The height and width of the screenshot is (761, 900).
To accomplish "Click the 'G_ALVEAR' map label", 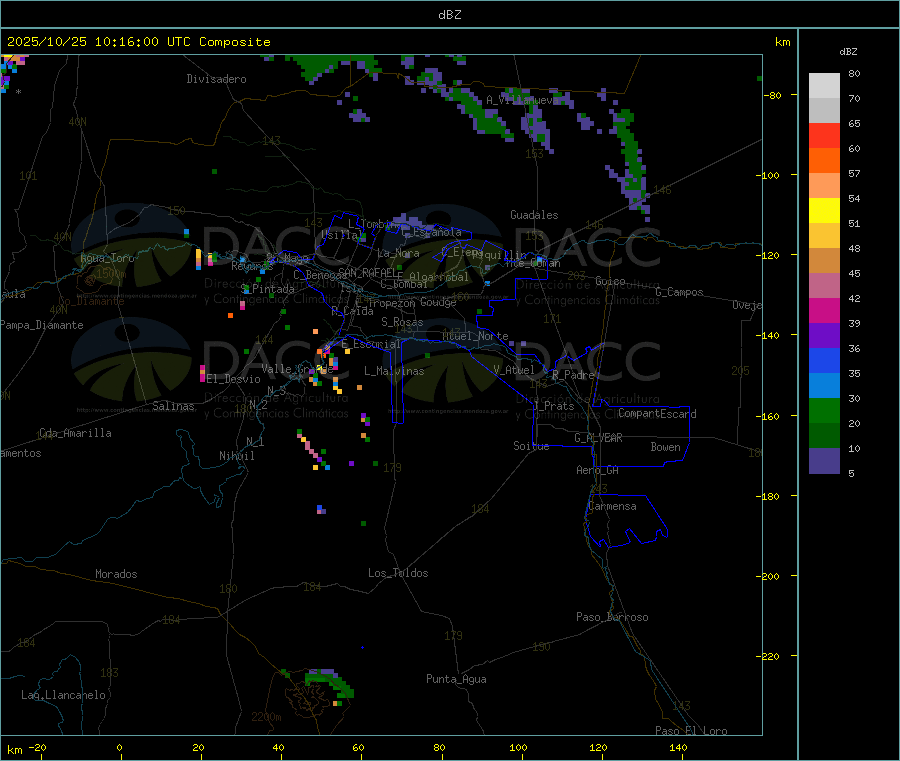I will click(598, 437).
